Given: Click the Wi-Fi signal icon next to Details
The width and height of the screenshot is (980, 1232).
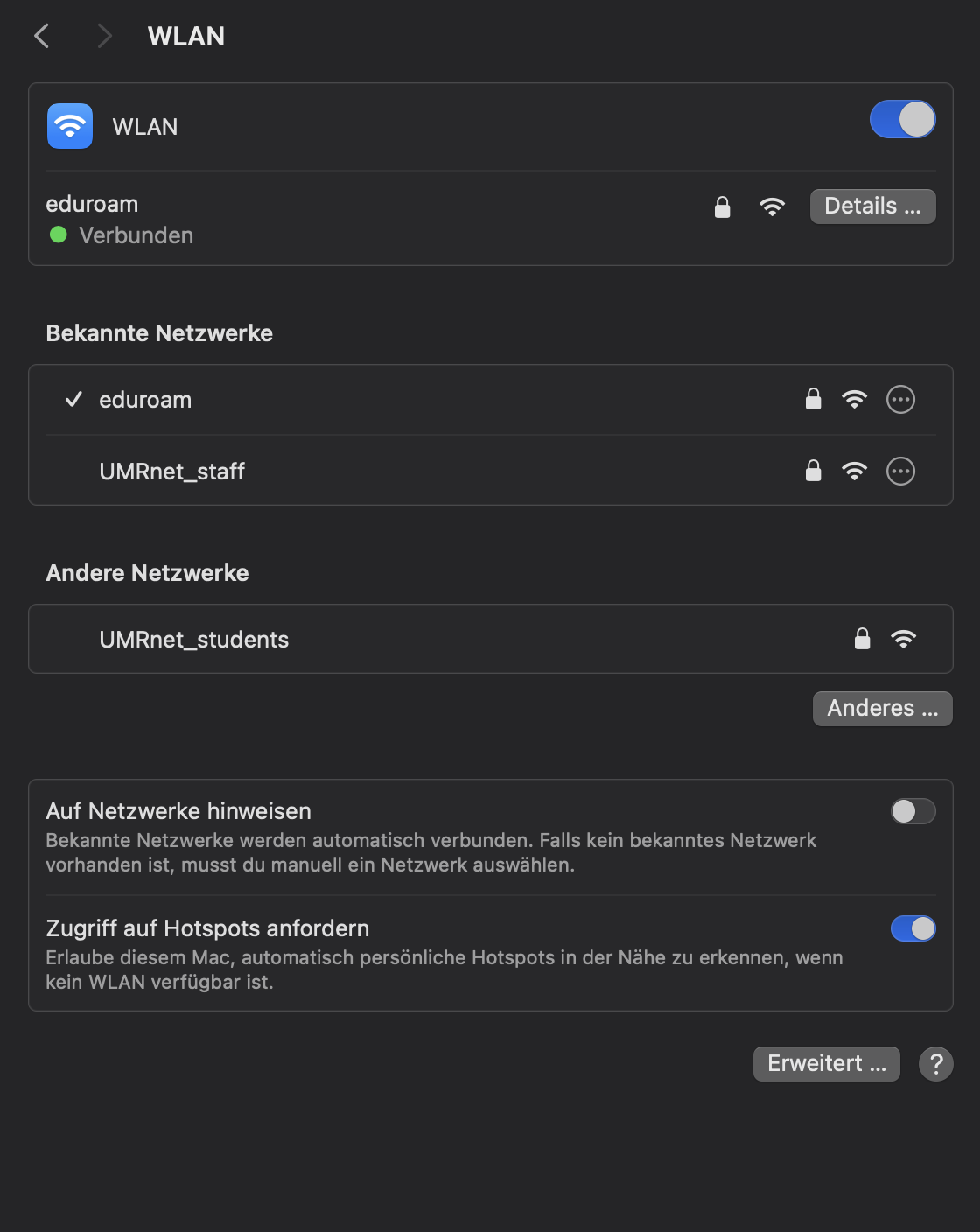Looking at the screenshot, I should click(x=772, y=206).
